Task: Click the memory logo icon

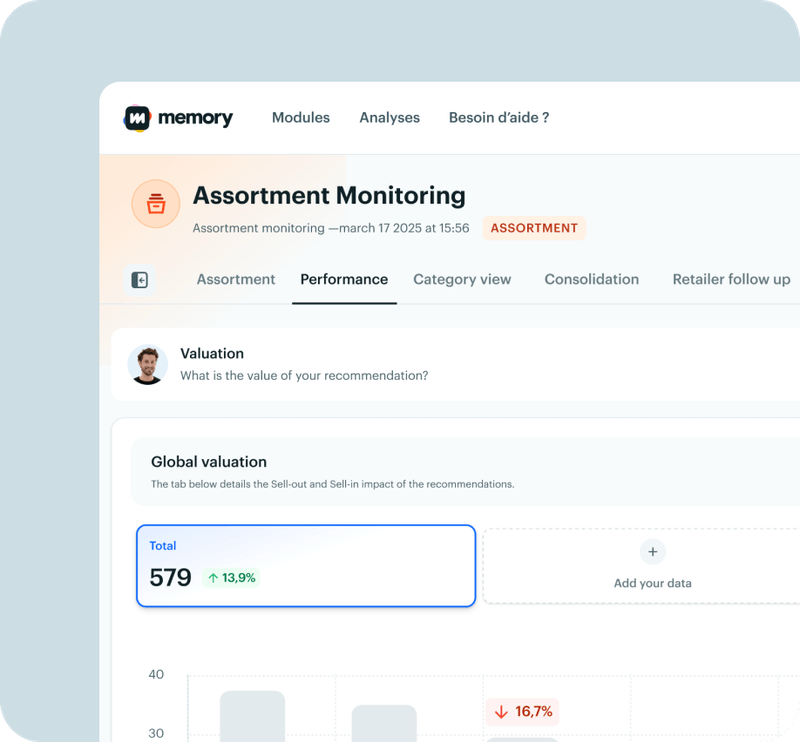Action: (137, 118)
